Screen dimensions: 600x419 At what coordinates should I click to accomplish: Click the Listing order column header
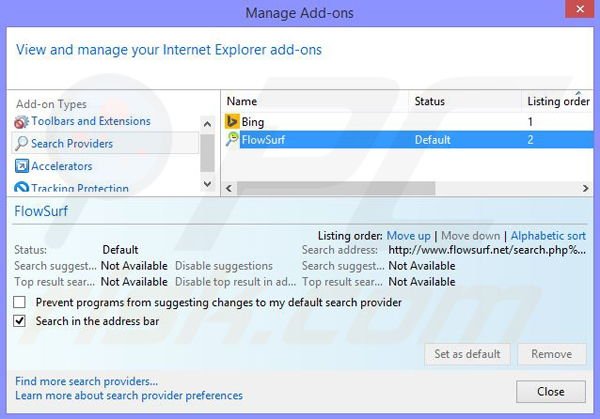coord(558,101)
